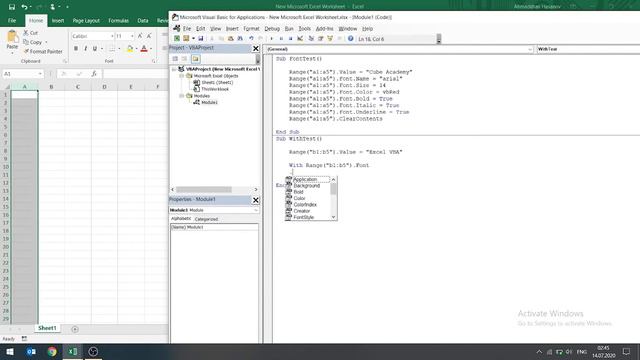Open the VBA Tools menu
The image size is (640, 360).
coord(304,29)
